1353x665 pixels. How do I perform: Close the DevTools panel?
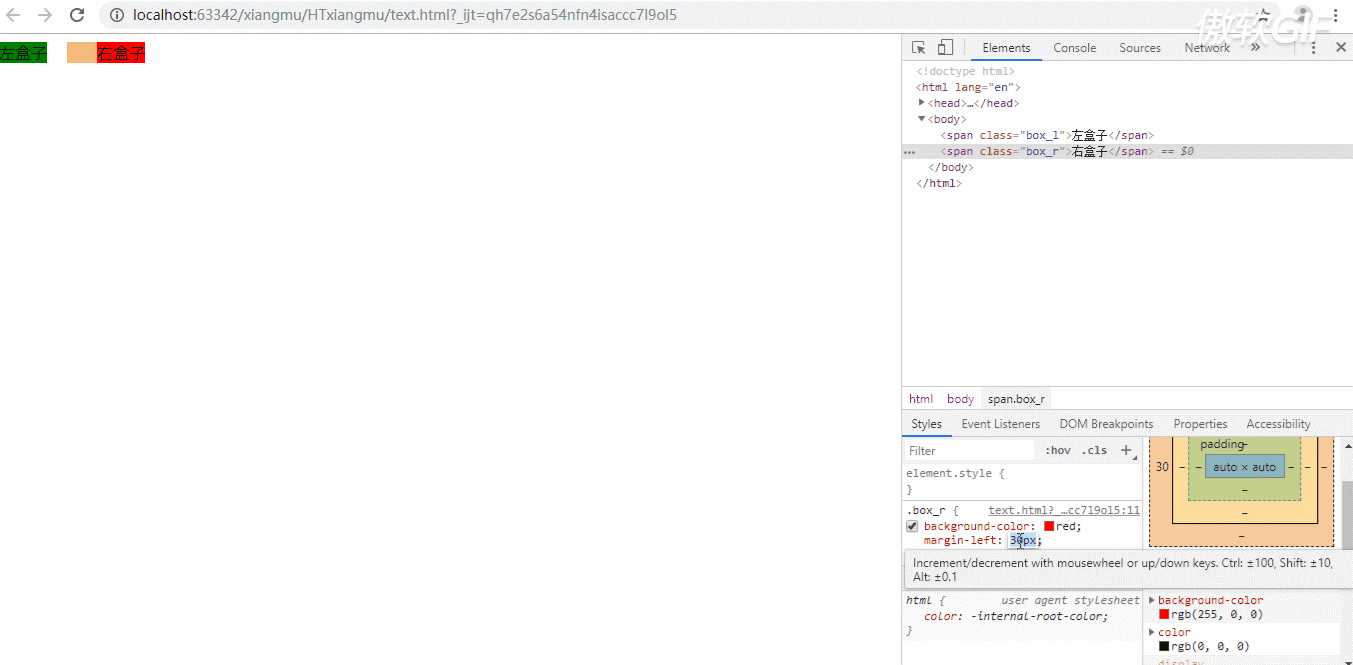tap(1340, 47)
